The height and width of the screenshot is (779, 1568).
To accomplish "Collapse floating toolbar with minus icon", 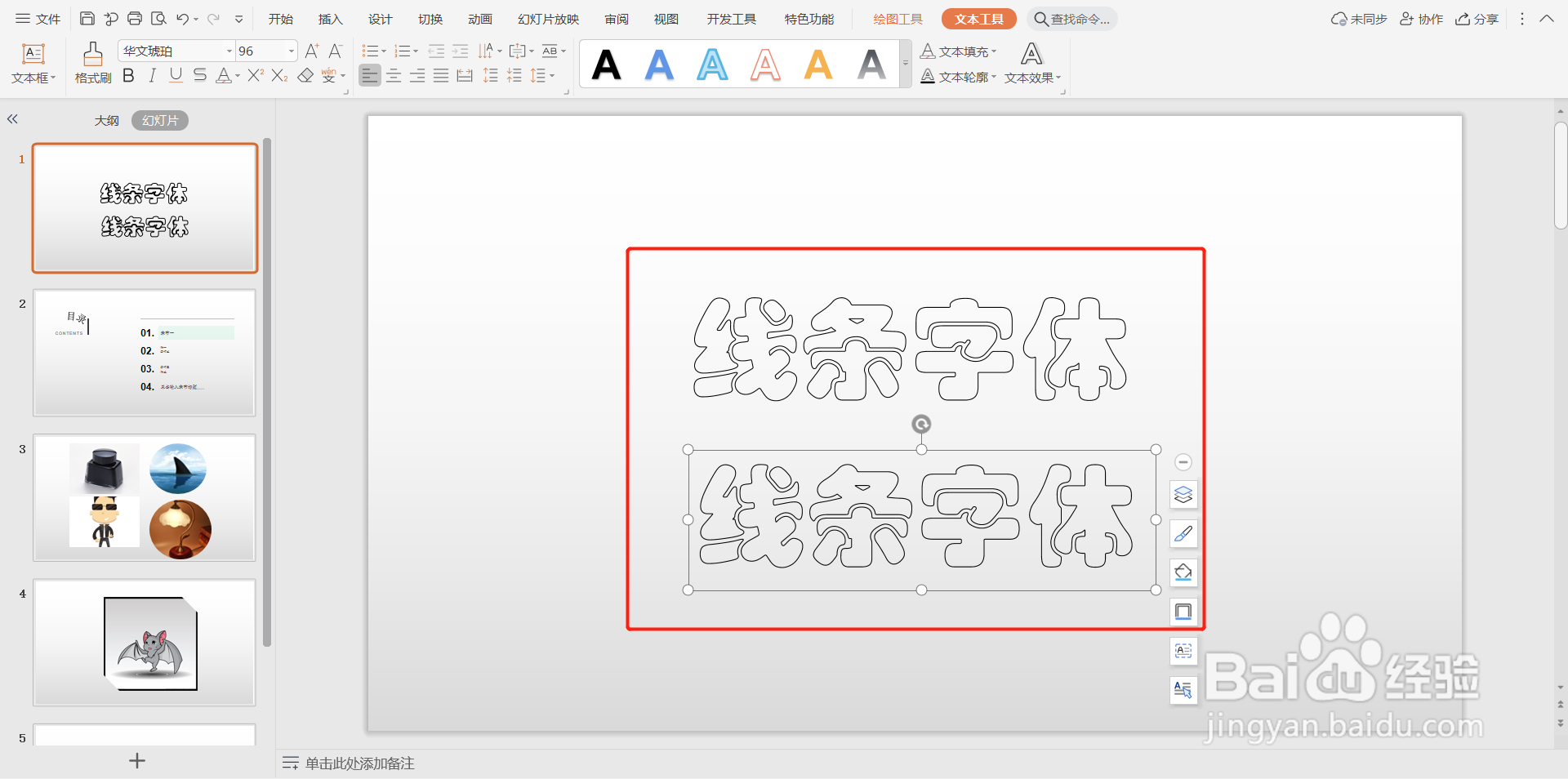I will (x=1183, y=462).
